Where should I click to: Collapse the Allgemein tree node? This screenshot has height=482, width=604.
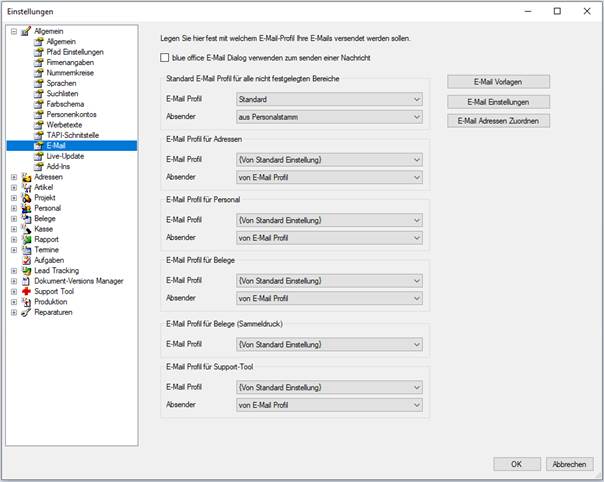tap(14, 31)
